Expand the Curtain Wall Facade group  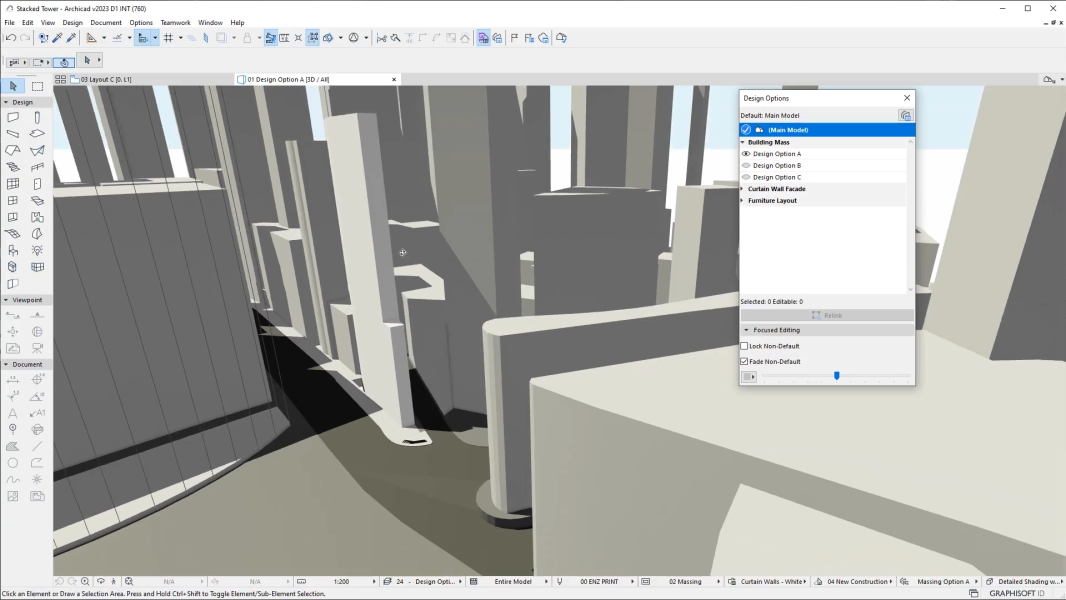tap(742, 189)
